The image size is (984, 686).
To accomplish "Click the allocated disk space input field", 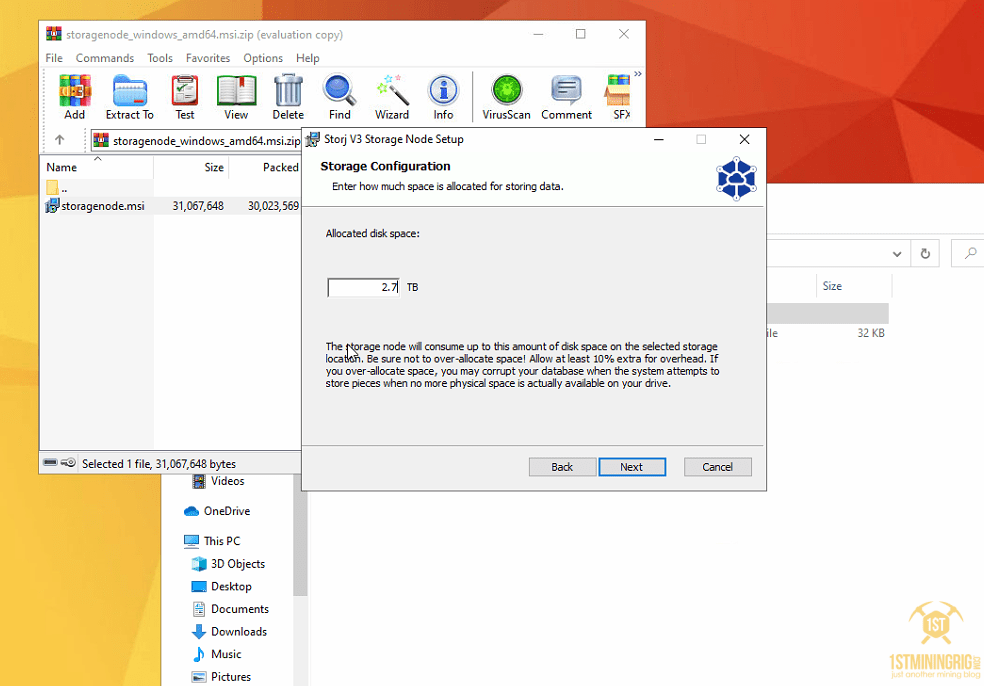I will click(x=363, y=287).
